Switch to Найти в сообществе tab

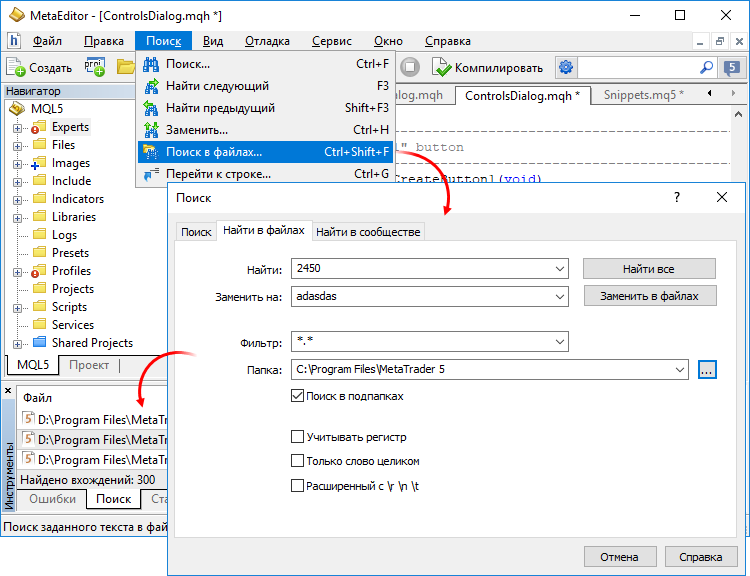pyautogui.click(x=368, y=232)
